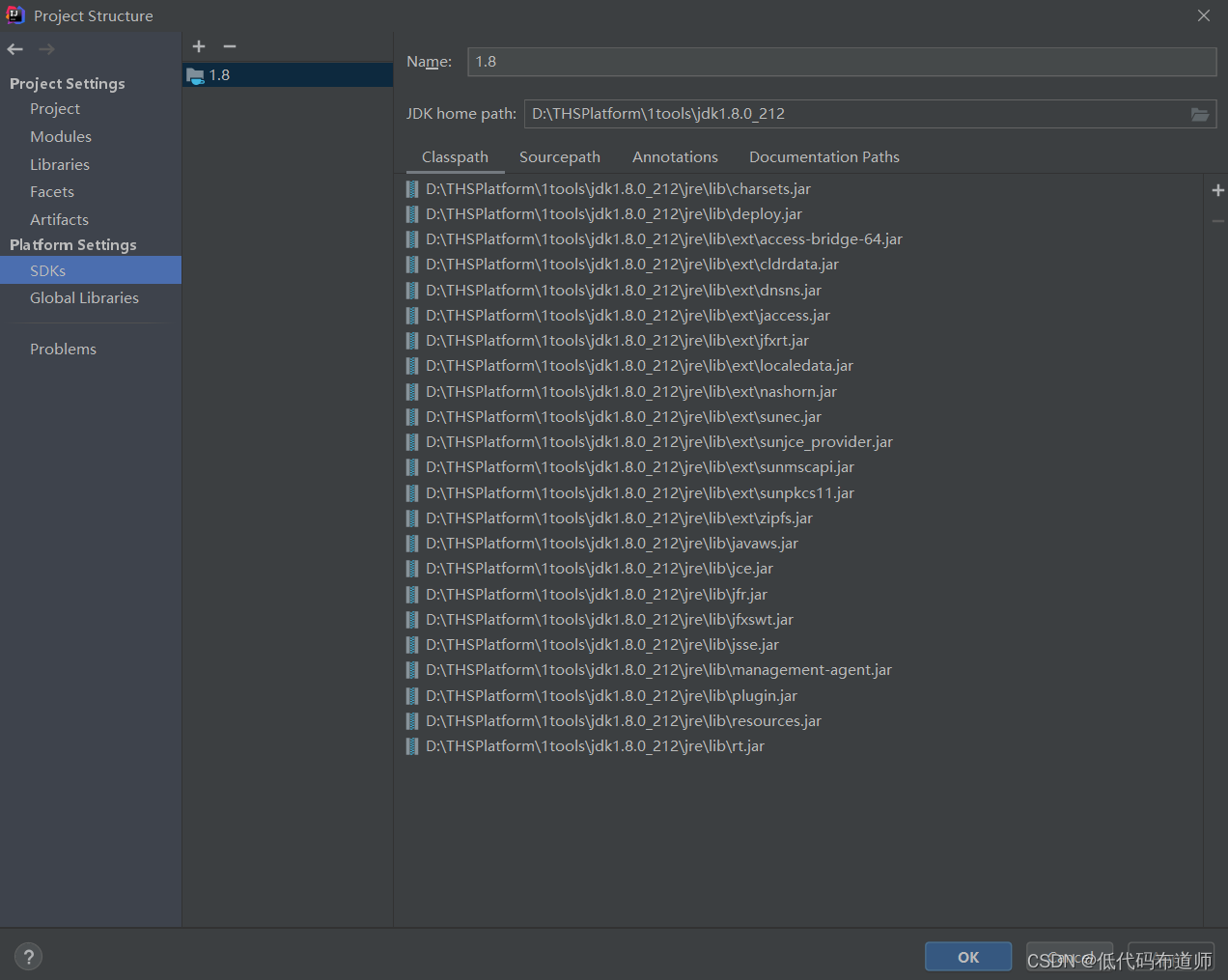Add classpath entry with plus icon
The height and width of the screenshot is (980, 1228).
coord(1217,190)
